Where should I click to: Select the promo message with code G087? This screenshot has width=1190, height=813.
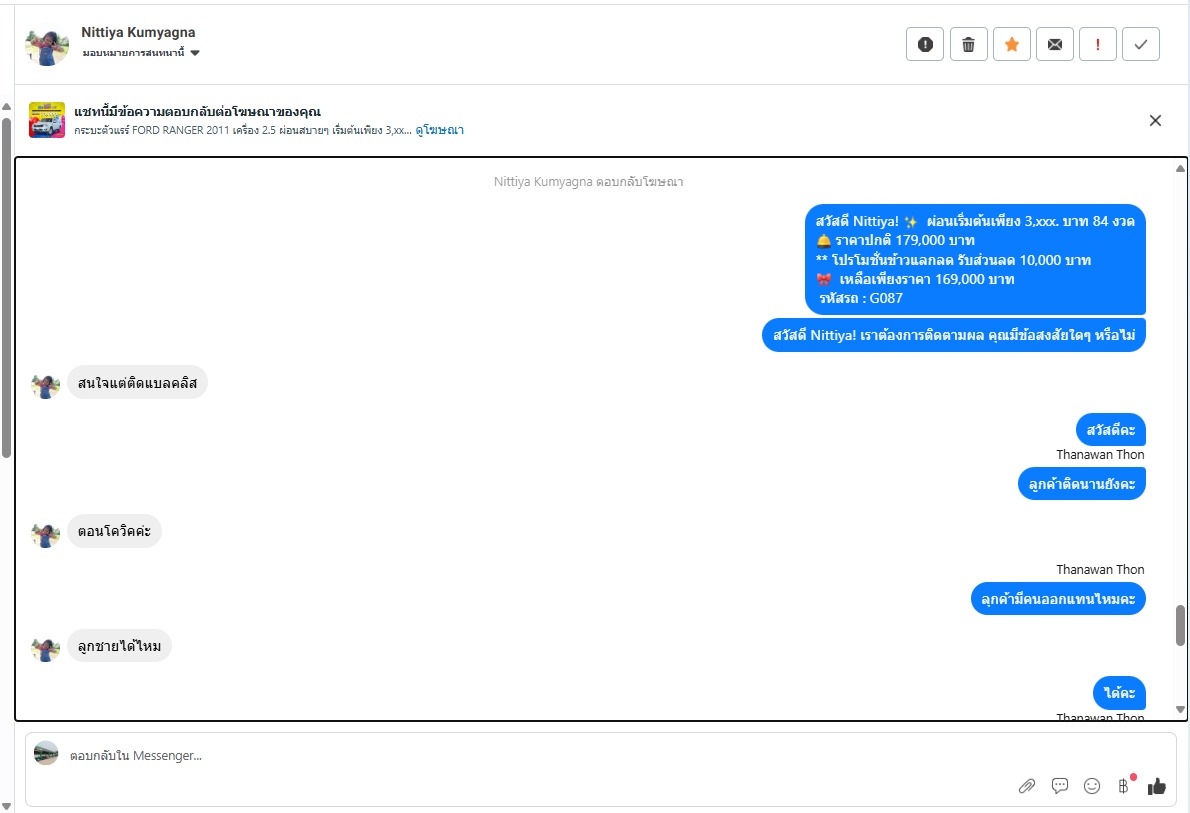coord(975,260)
